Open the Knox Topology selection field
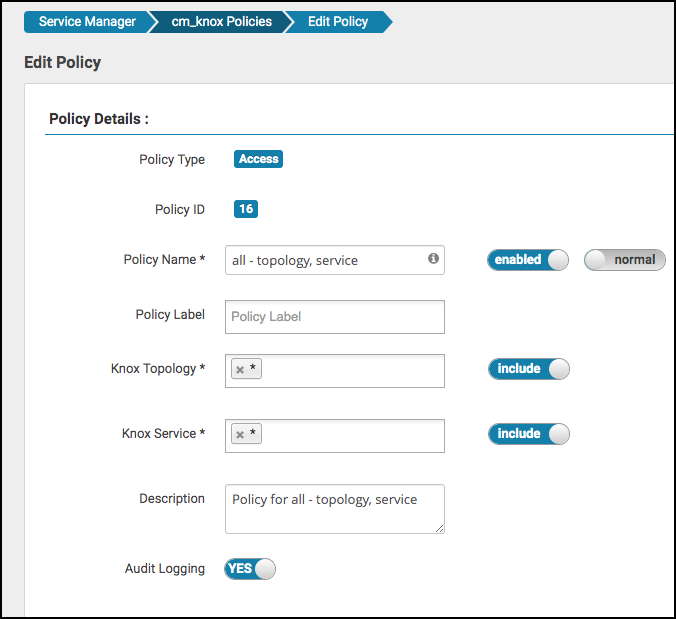676x619 pixels. (x=350, y=370)
